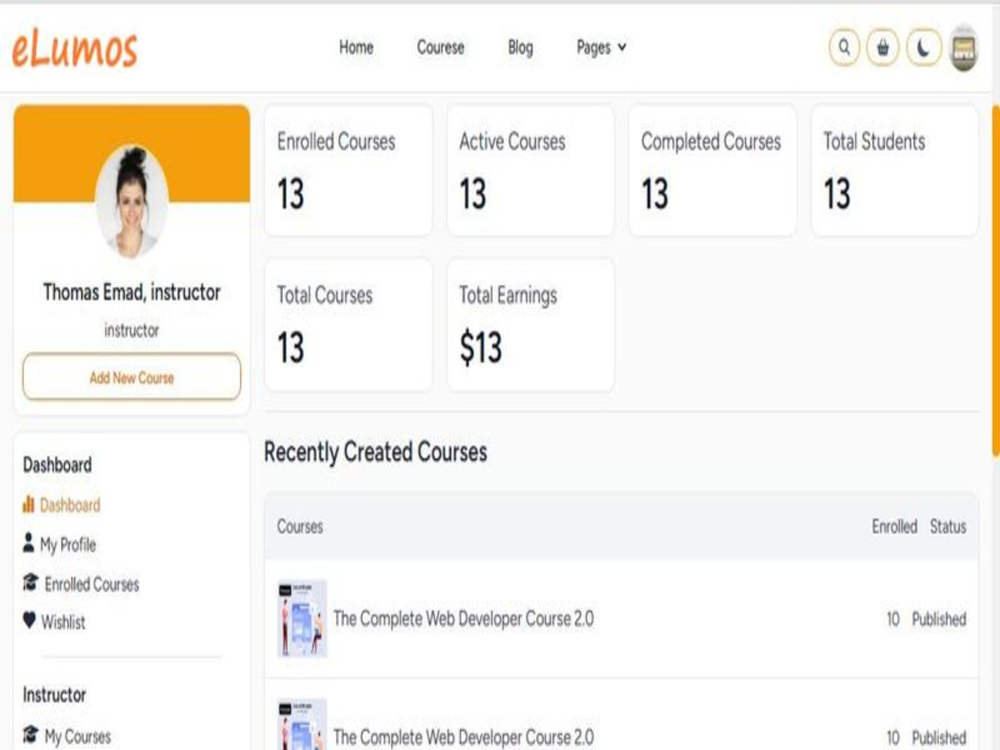Click first Web Developer Course thumbnail
Screen dimensions: 1000x750
(x=302, y=618)
